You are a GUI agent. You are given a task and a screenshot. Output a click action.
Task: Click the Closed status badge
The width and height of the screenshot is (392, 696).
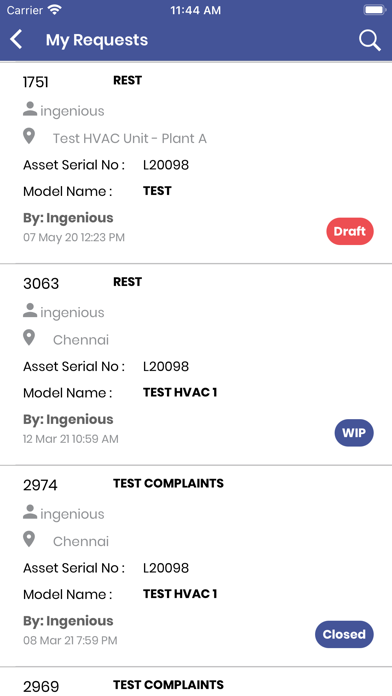click(x=344, y=634)
